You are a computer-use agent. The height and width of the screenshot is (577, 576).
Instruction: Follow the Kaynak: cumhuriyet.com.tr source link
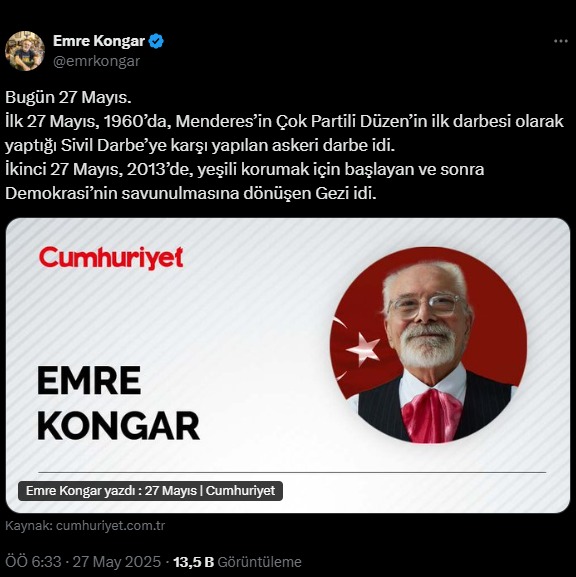click(85, 525)
